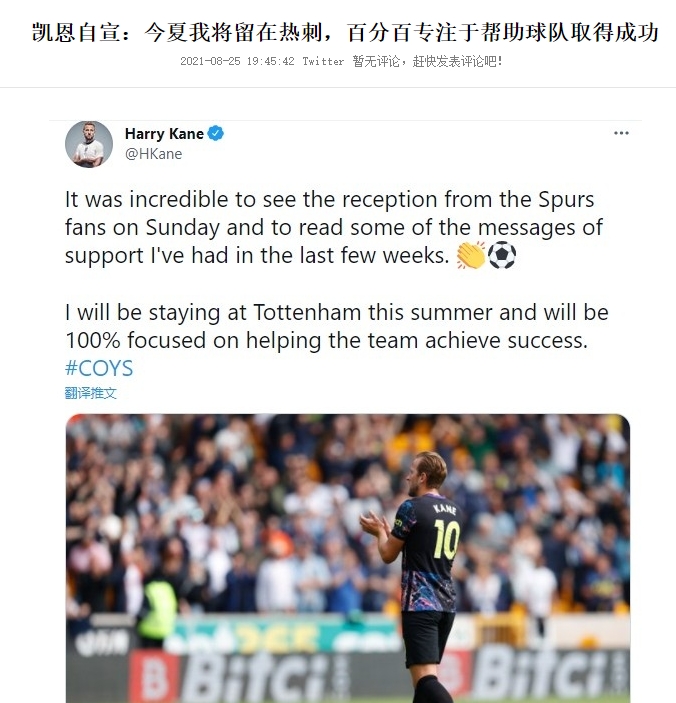The height and width of the screenshot is (703, 676).
Task: Open the @HKane handle link
Action: pyautogui.click(x=153, y=154)
